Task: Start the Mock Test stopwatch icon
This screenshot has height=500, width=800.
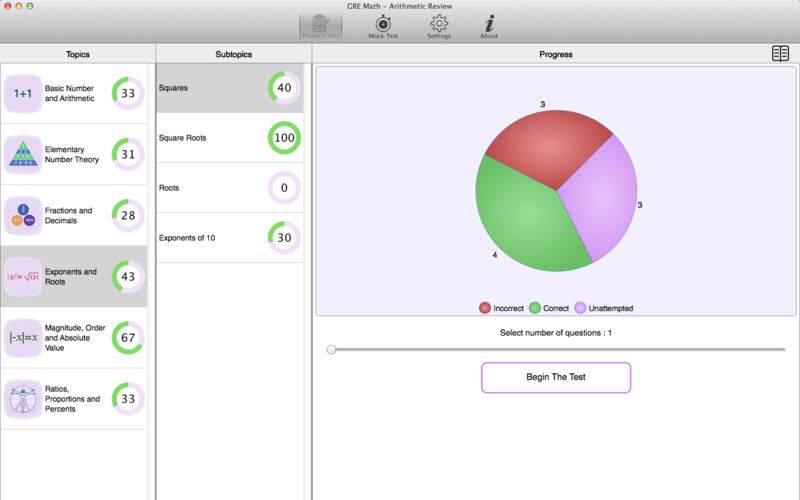Action: click(x=383, y=23)
